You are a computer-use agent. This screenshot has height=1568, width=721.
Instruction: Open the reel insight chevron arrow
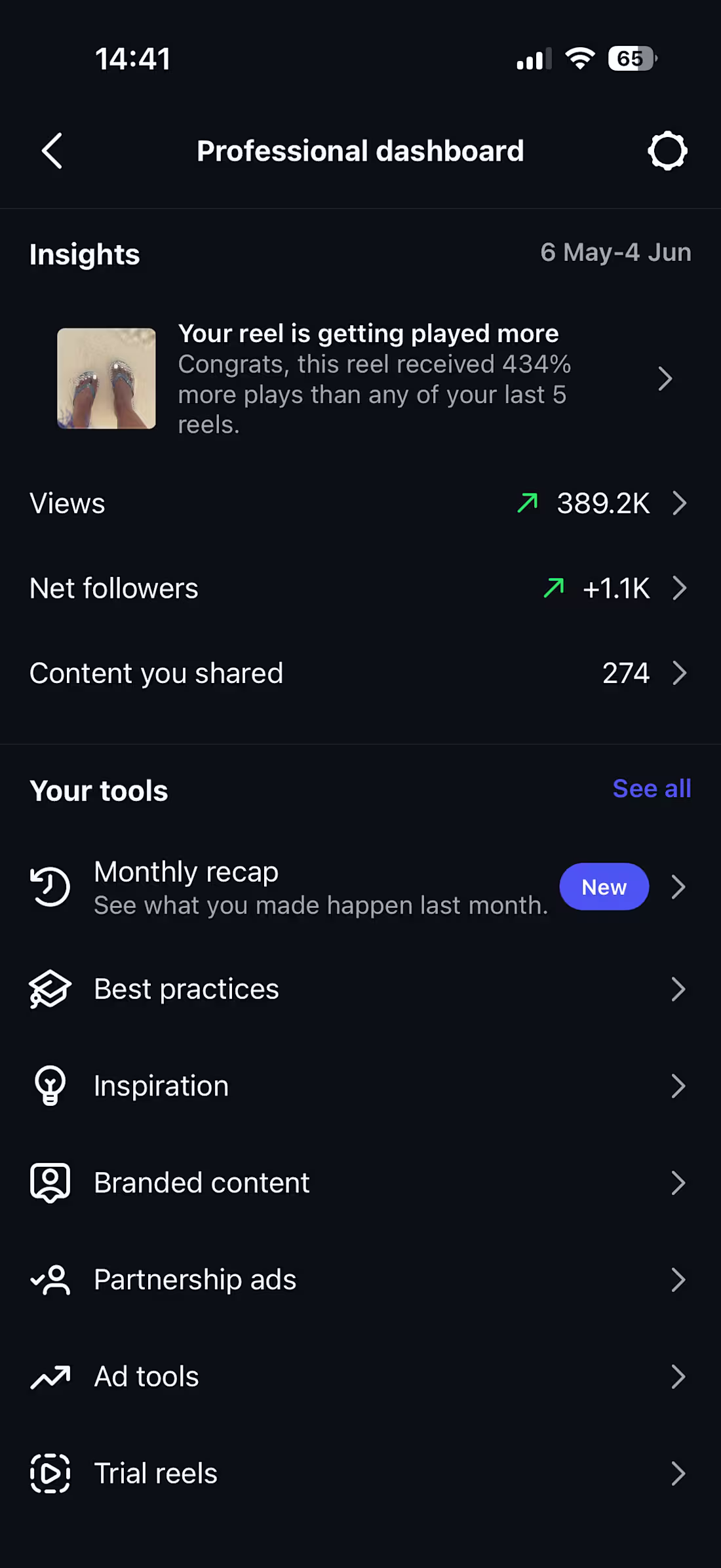point(665,379)
